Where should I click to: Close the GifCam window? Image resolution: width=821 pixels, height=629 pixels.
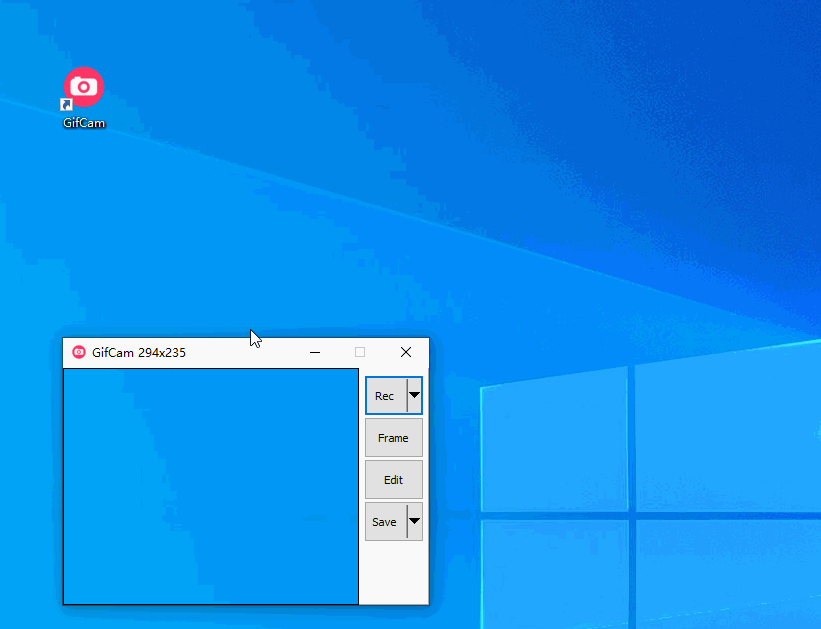pyautogui.click(x=405, y=352)
